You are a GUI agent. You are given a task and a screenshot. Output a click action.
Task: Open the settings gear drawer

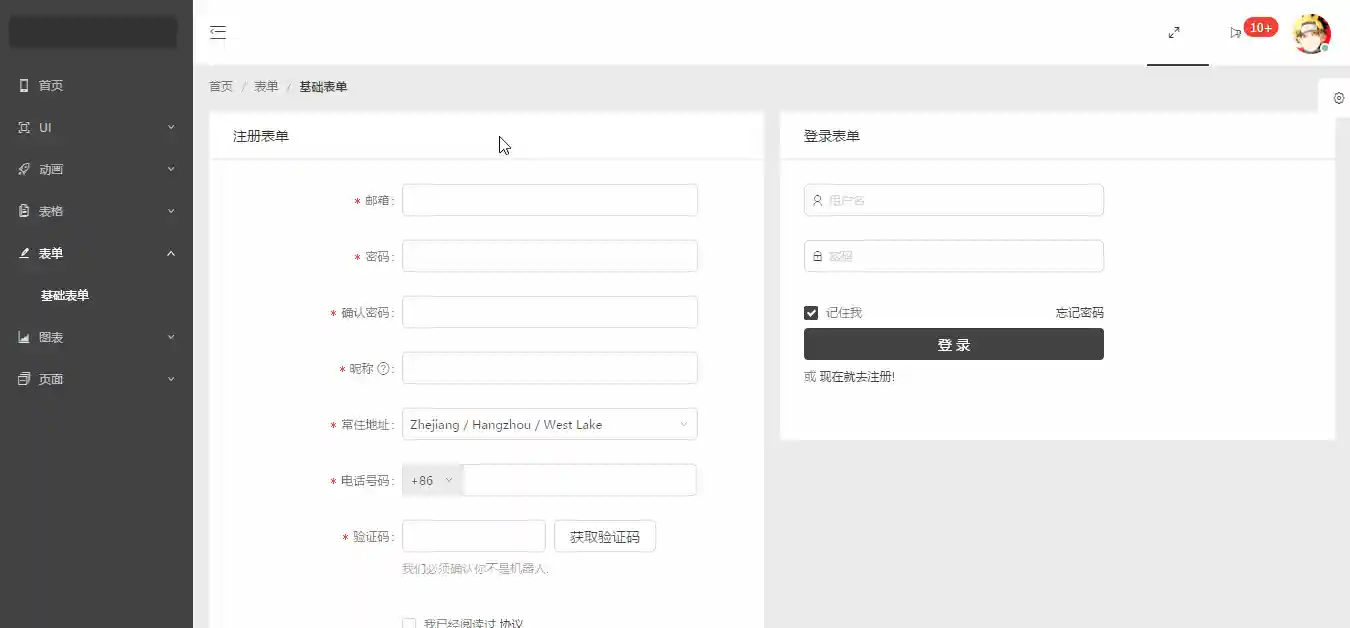pos(1338,98)
